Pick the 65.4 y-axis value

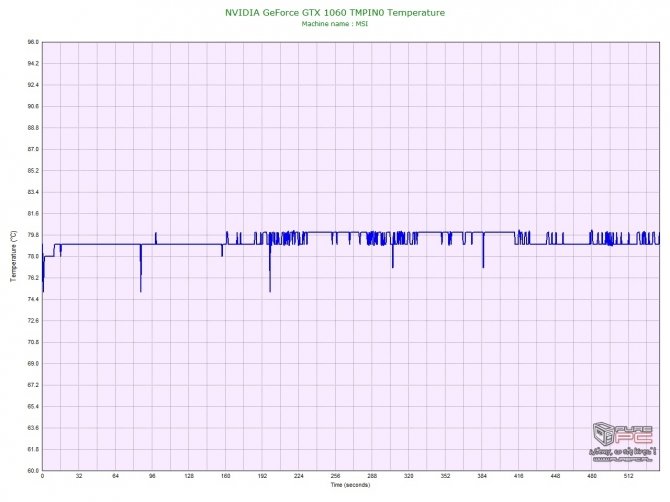click(33, 406)
